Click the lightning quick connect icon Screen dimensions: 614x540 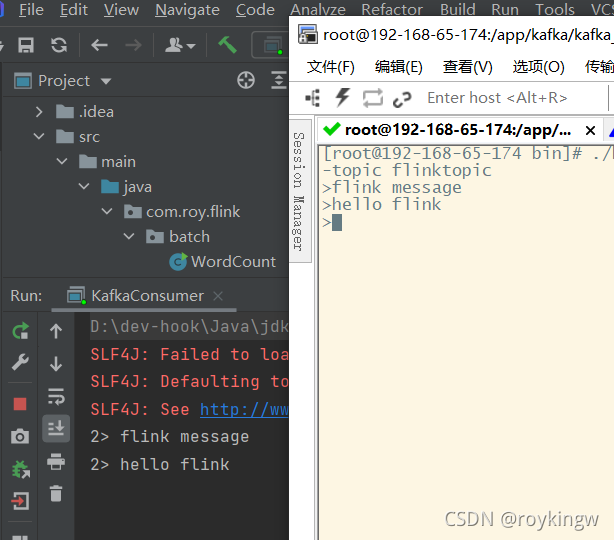tap(343, 98)
